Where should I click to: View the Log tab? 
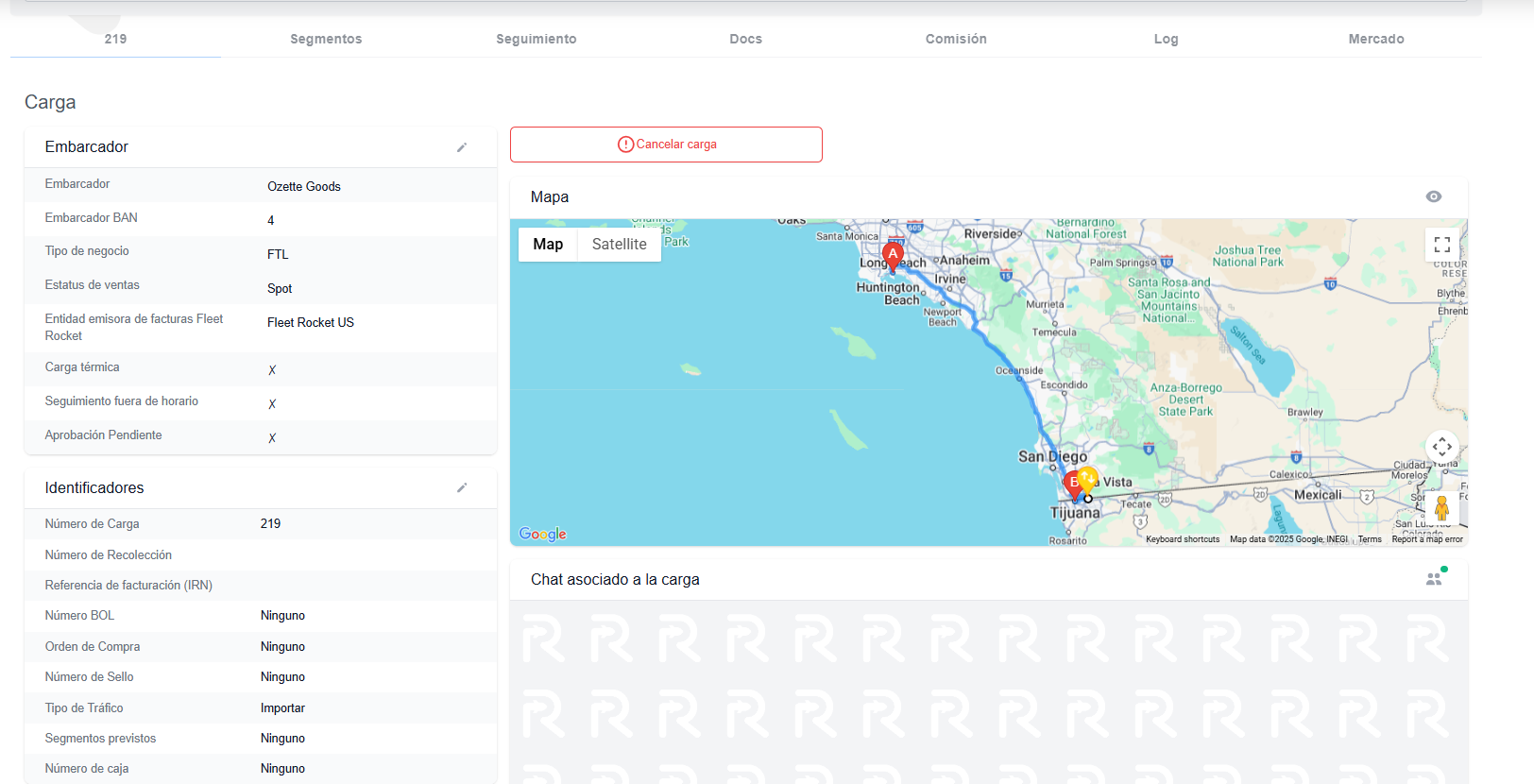point(1167,39)
